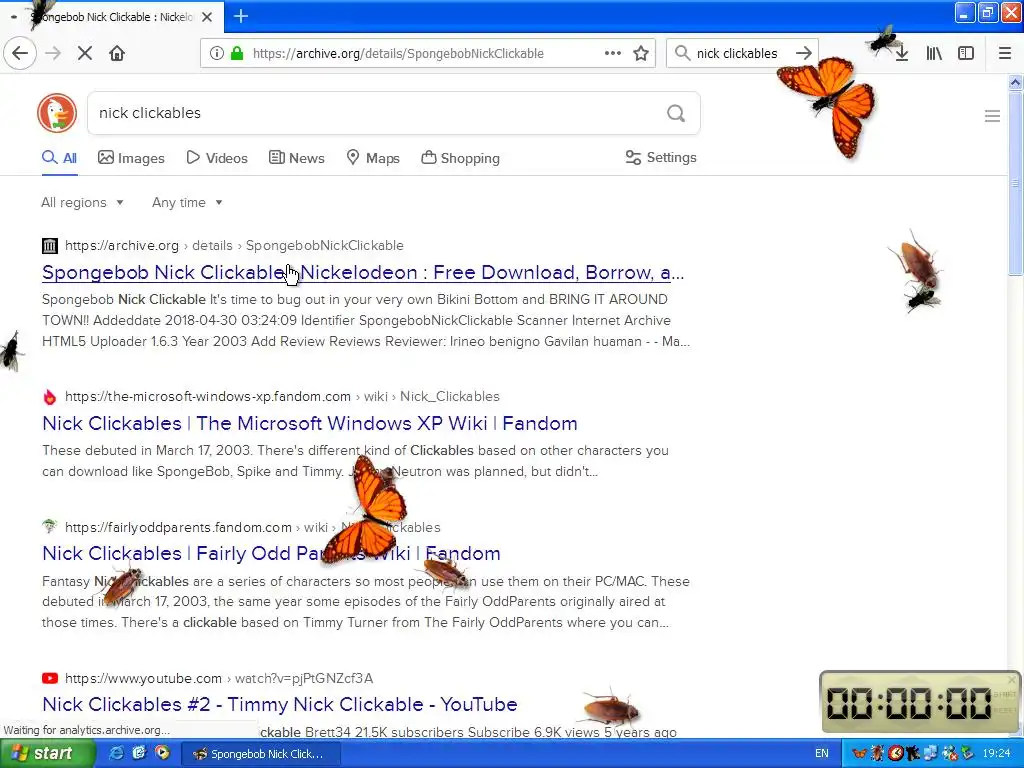Launch Internet Explorer from quick launch
The height and width of the screenshot is (768, 1024).
117,753
